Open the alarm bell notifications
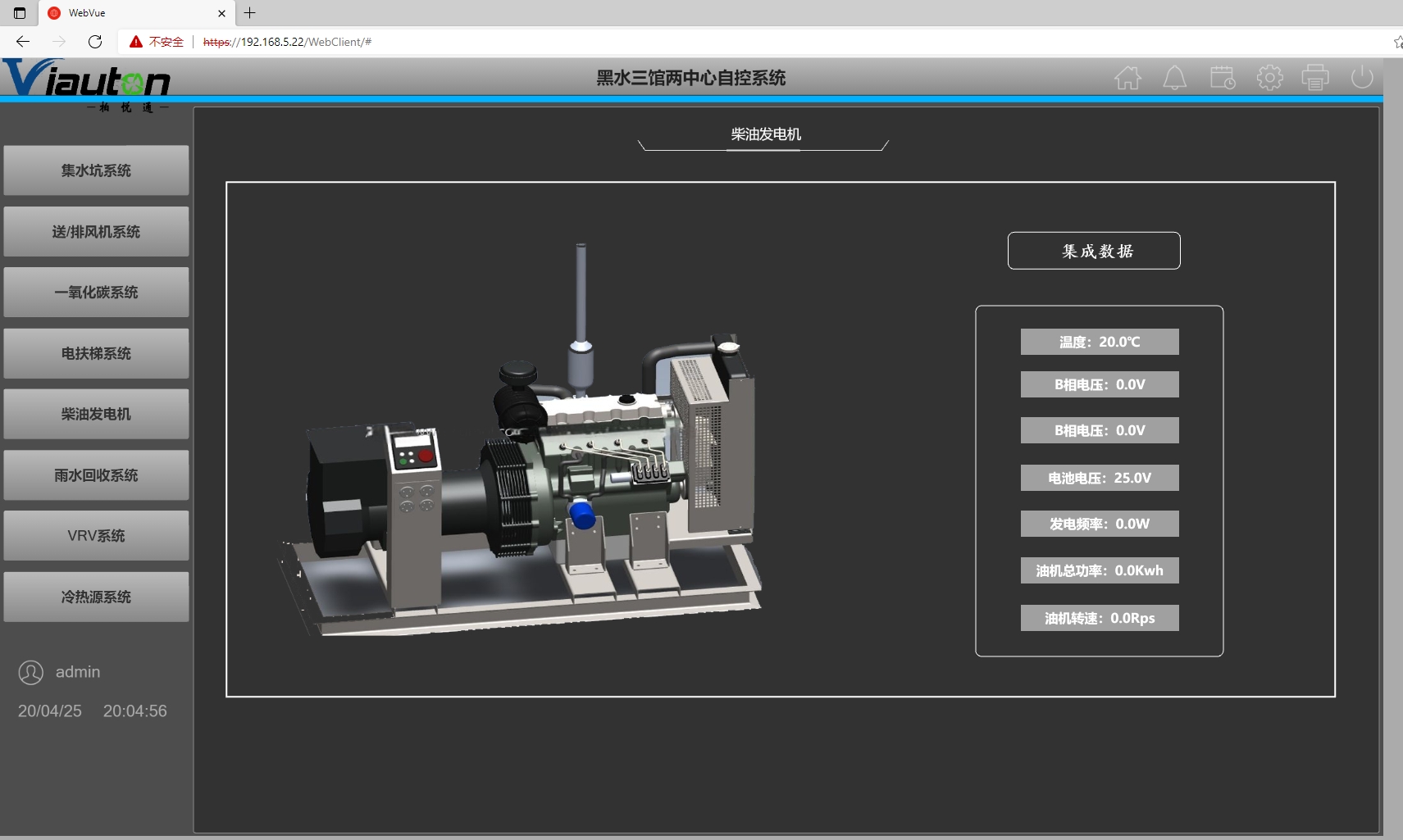The height and width of the screenshot is (840, 1403). pyautogui.click(x=1174, y=78)
